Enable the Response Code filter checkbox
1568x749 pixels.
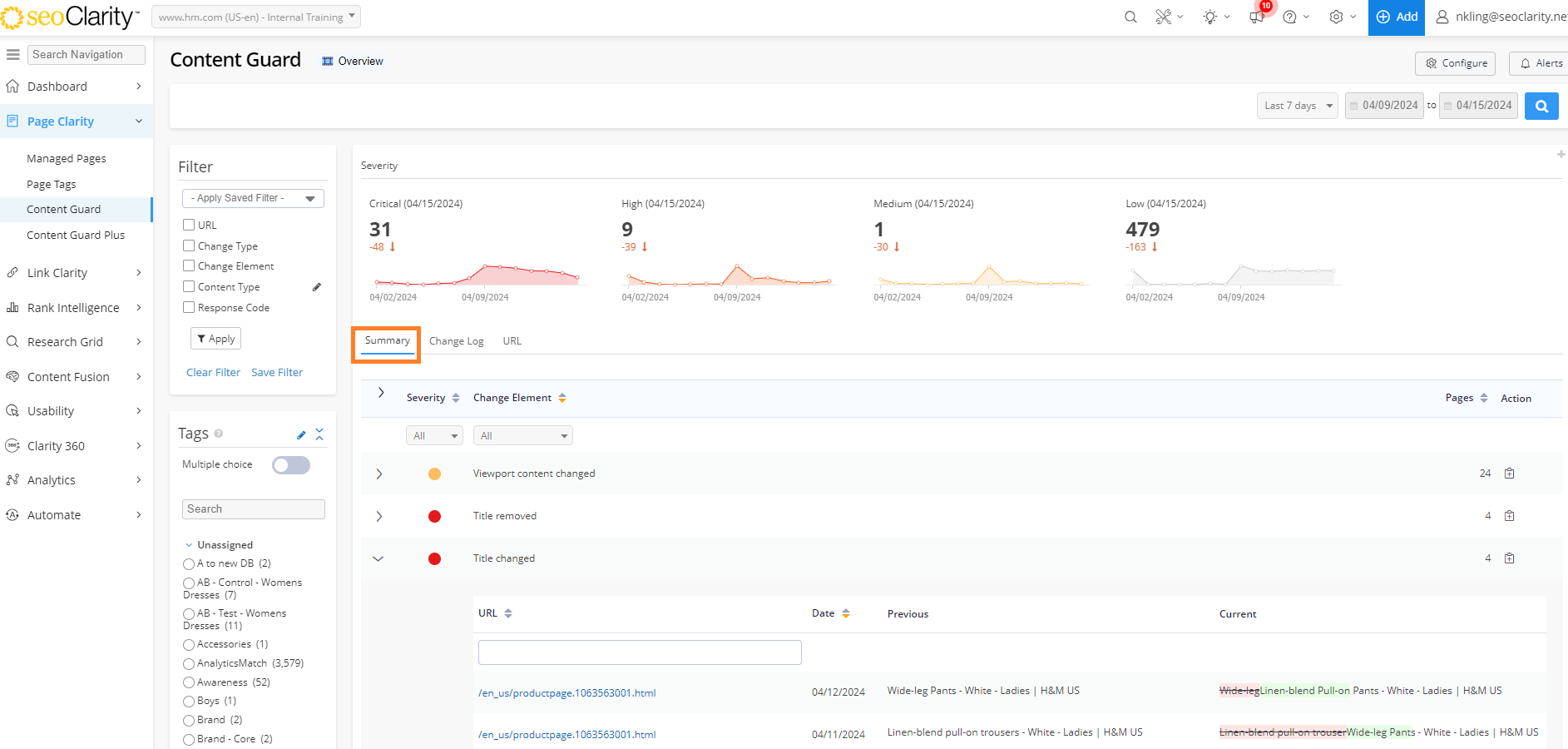pyautogui.click(x=189, y=307)
